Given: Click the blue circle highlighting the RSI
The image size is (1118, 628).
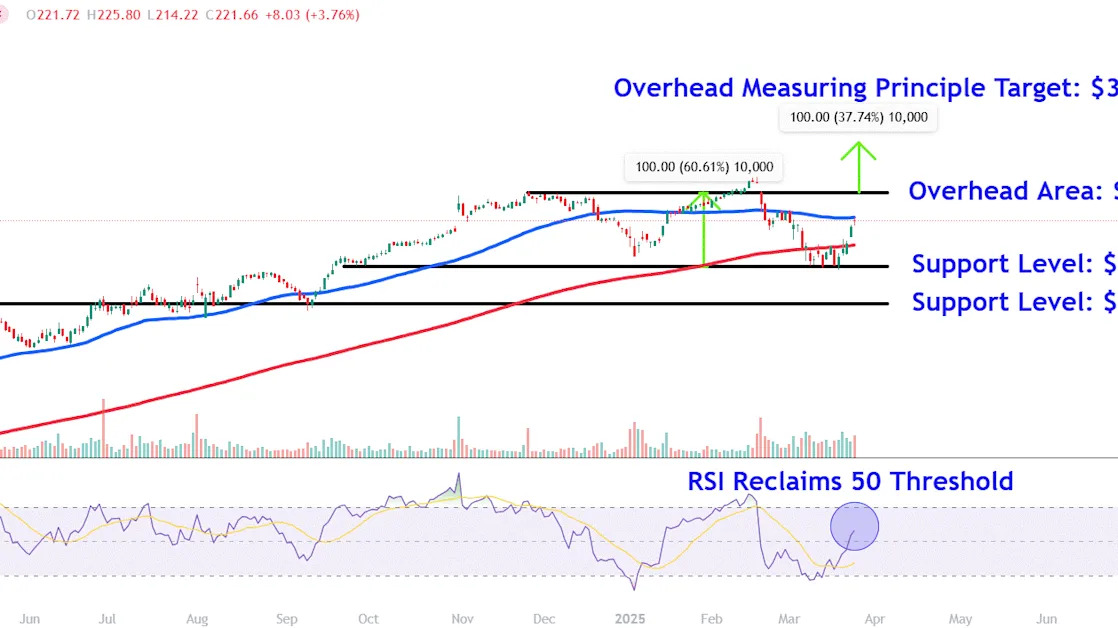Looking at the screenshot, I should [x=854, y=527].
